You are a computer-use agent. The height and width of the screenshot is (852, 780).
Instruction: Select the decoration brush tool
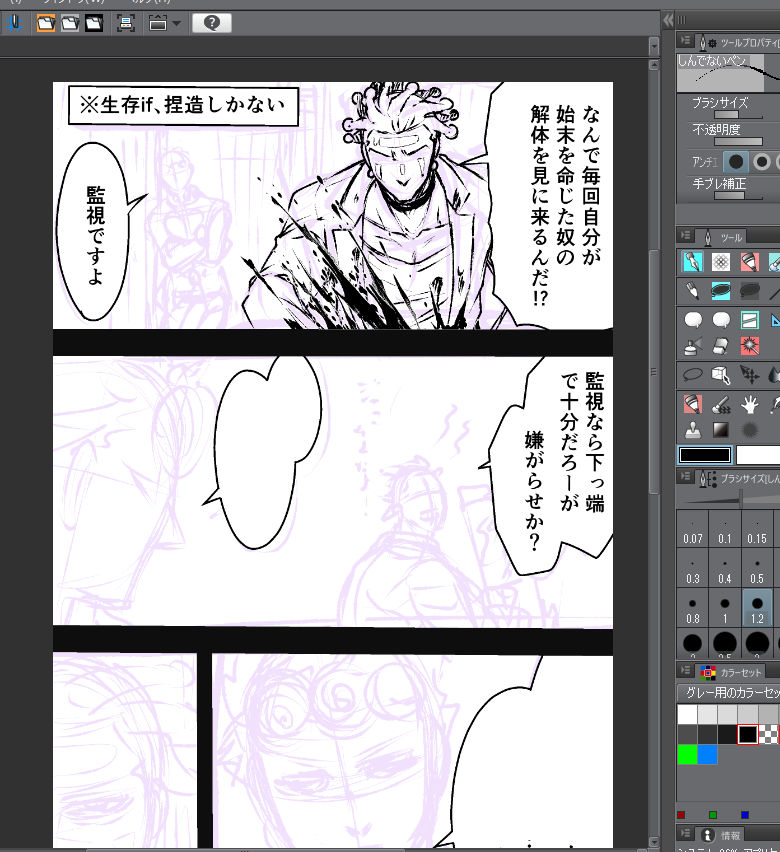tap(721, 404)
